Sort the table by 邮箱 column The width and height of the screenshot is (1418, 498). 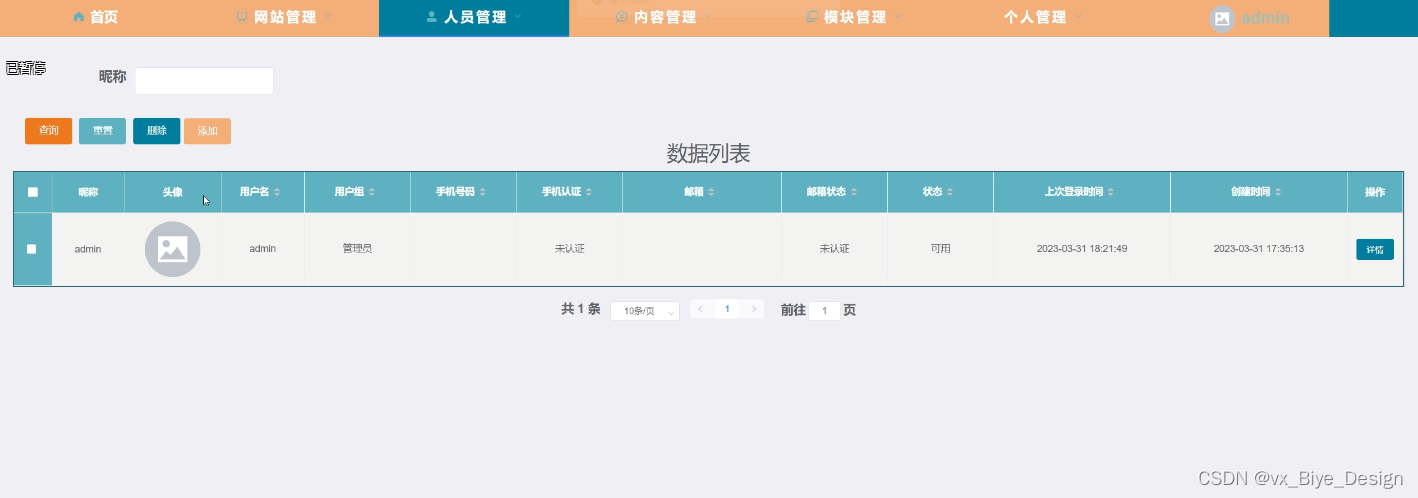712,192
